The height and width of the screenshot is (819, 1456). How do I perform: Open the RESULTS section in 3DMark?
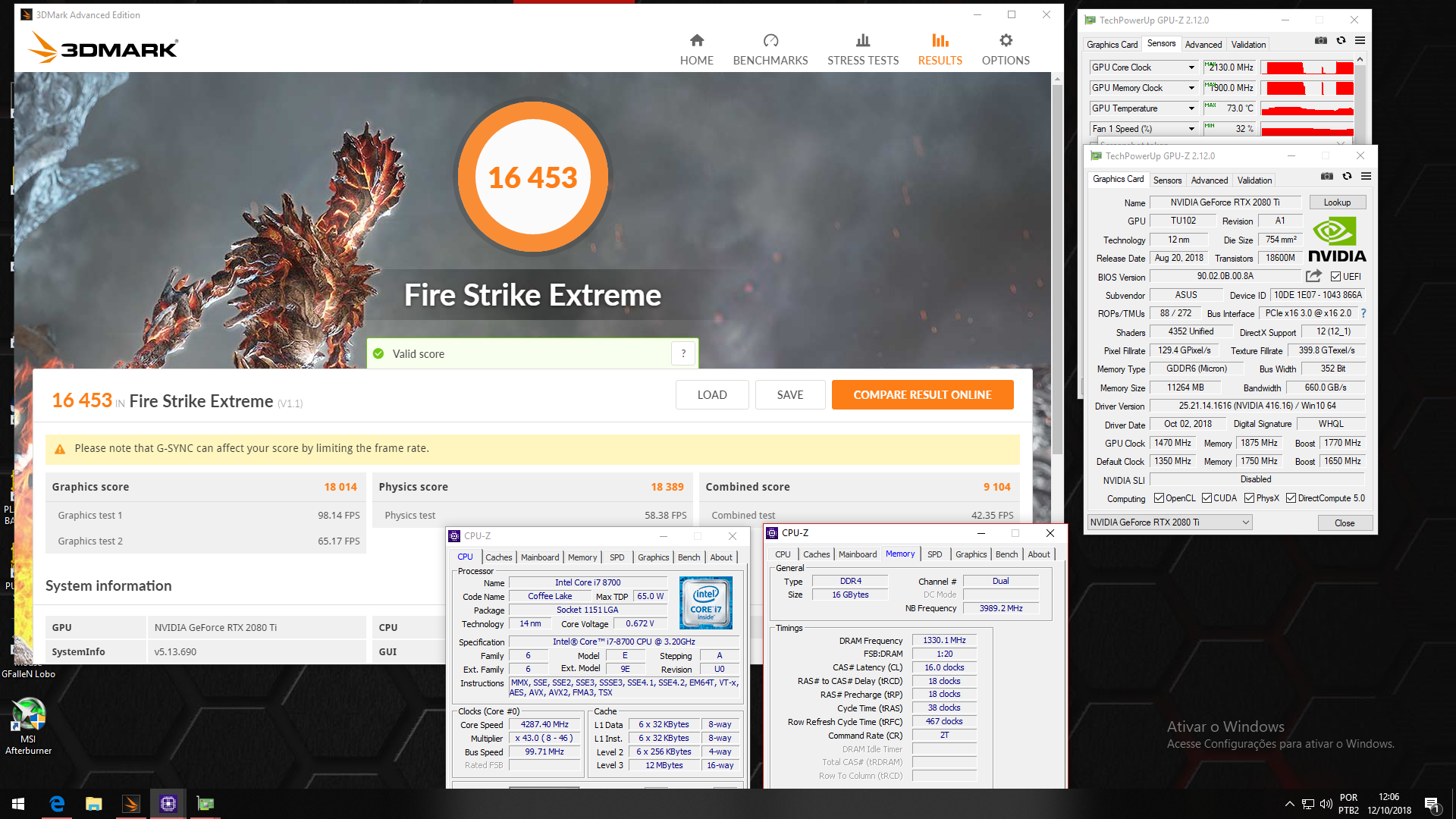940,50
